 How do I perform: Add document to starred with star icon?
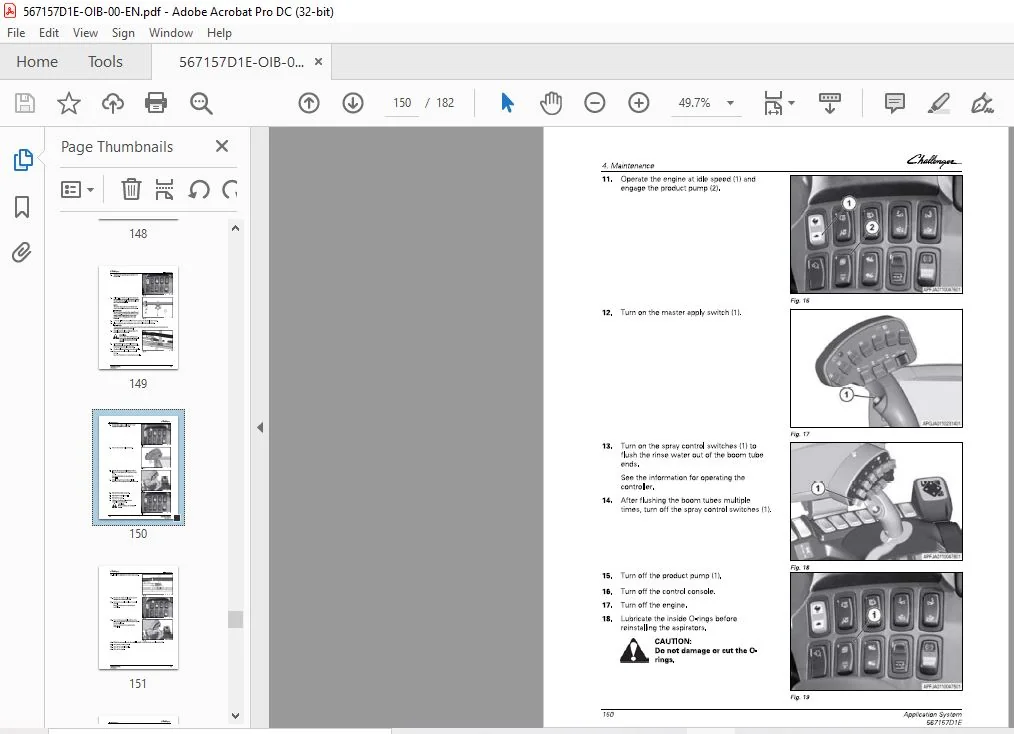coord(69,103)
